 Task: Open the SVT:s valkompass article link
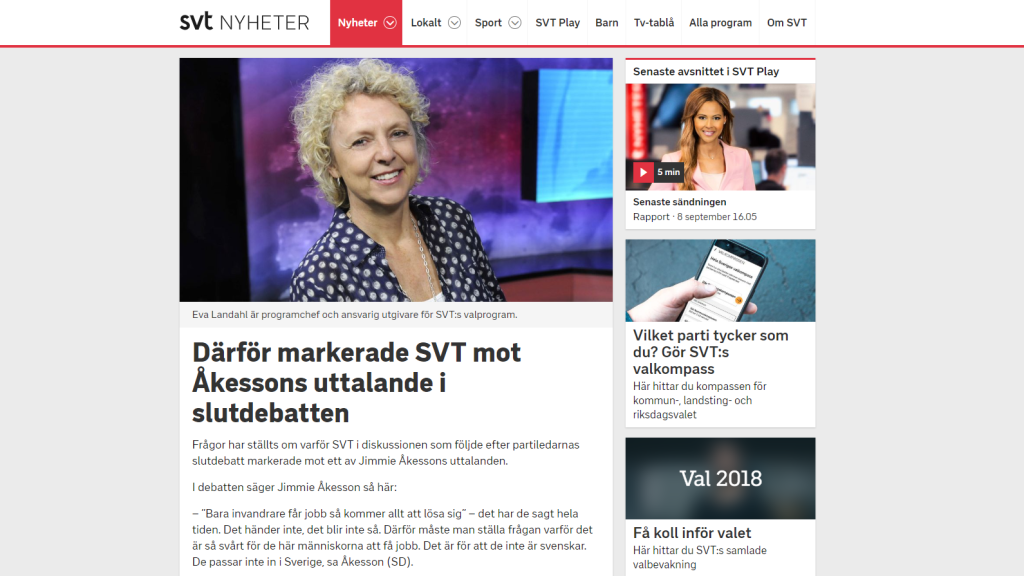(x=711, y=352)
